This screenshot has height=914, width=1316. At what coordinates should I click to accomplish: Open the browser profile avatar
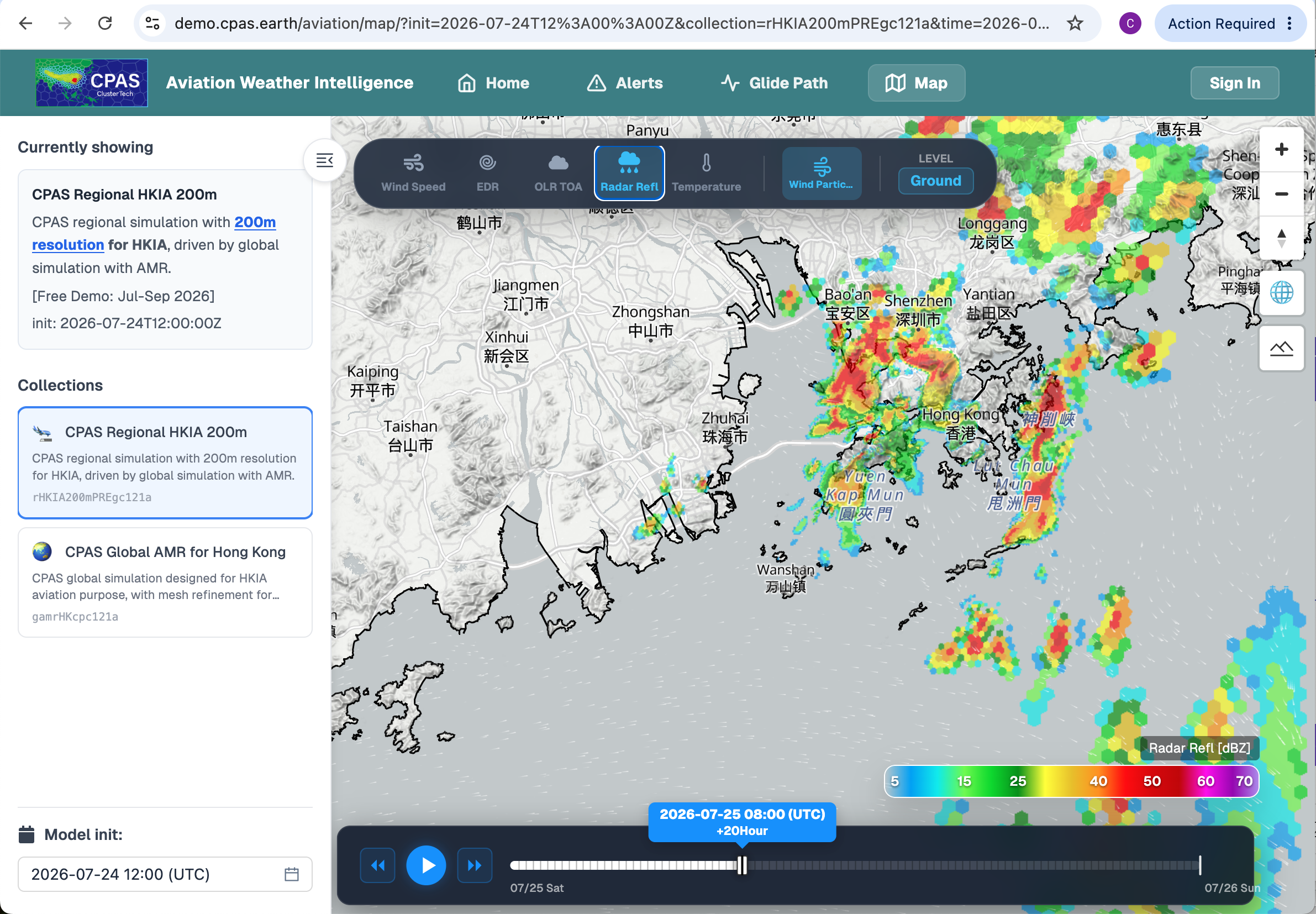(1129, 23)
